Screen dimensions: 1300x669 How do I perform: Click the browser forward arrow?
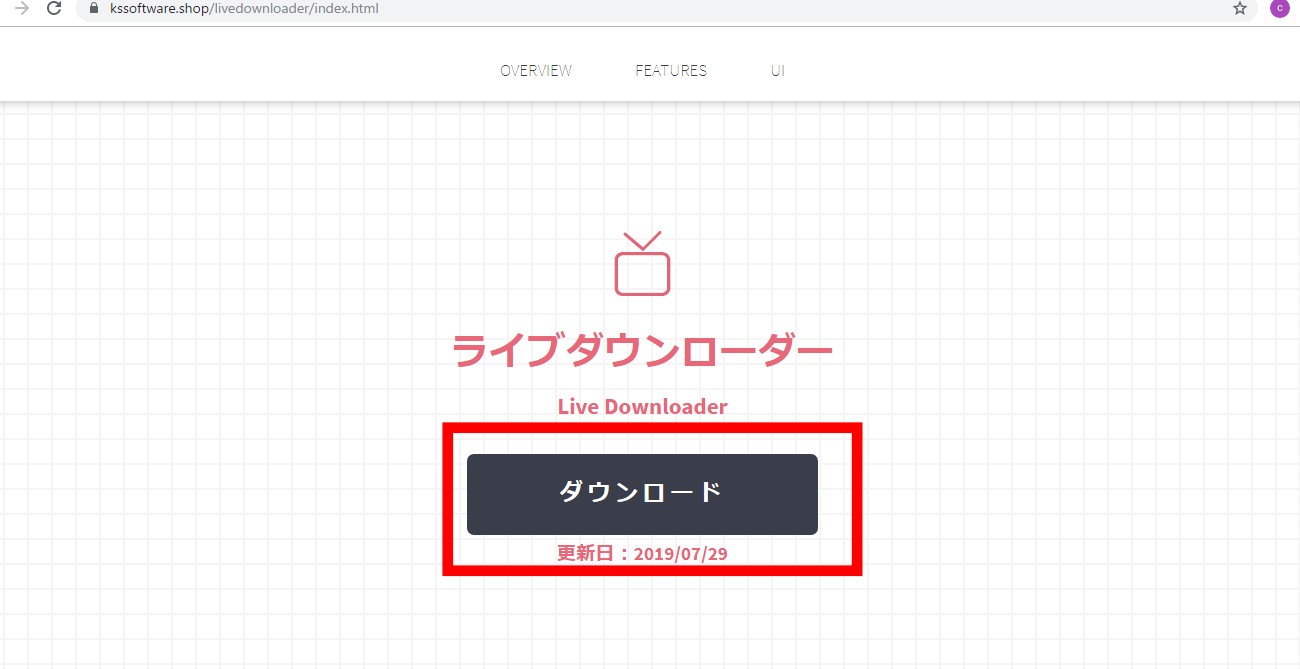coord(21,9)
